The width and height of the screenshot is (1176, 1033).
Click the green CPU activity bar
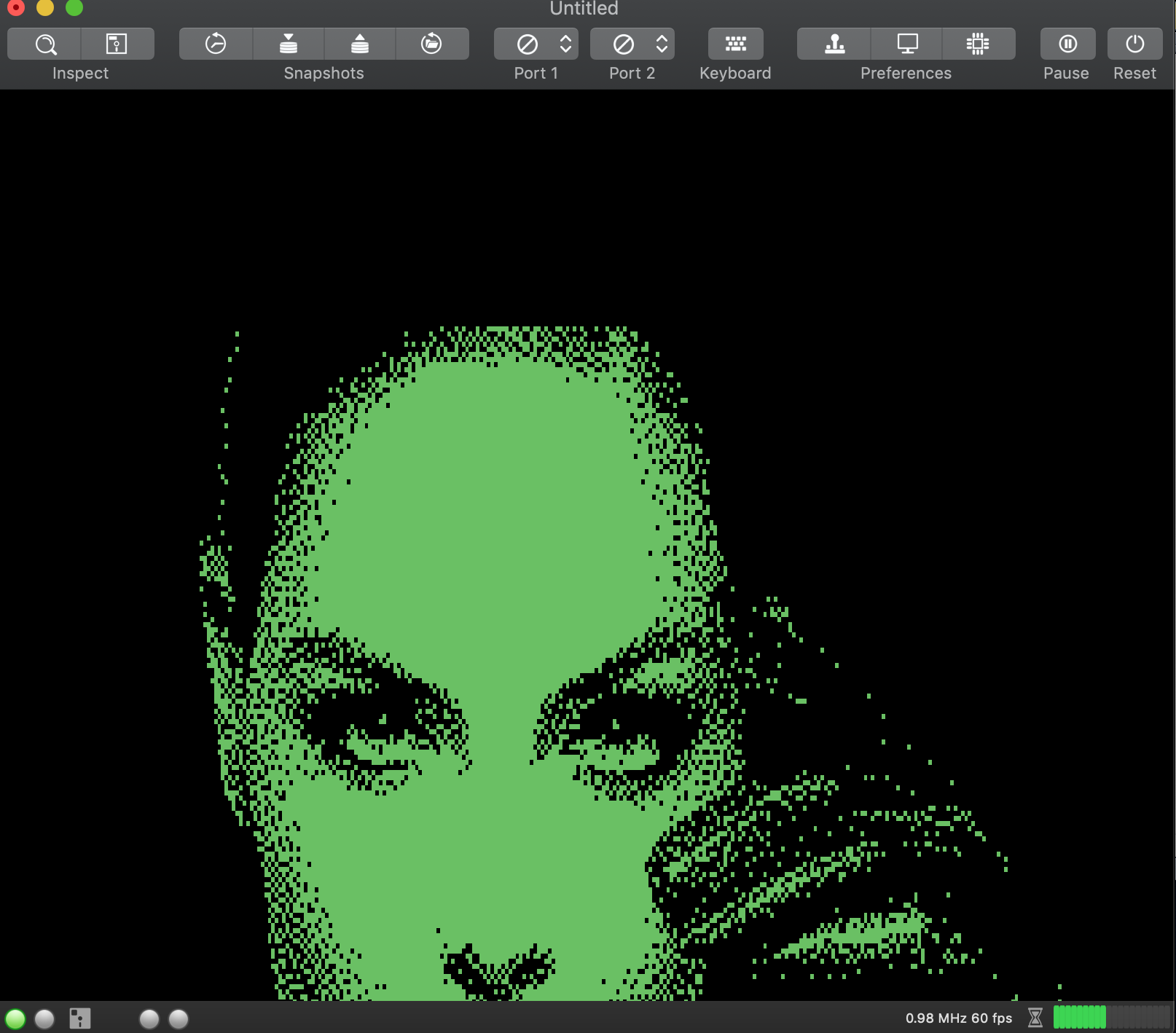click(1080, 1018)
